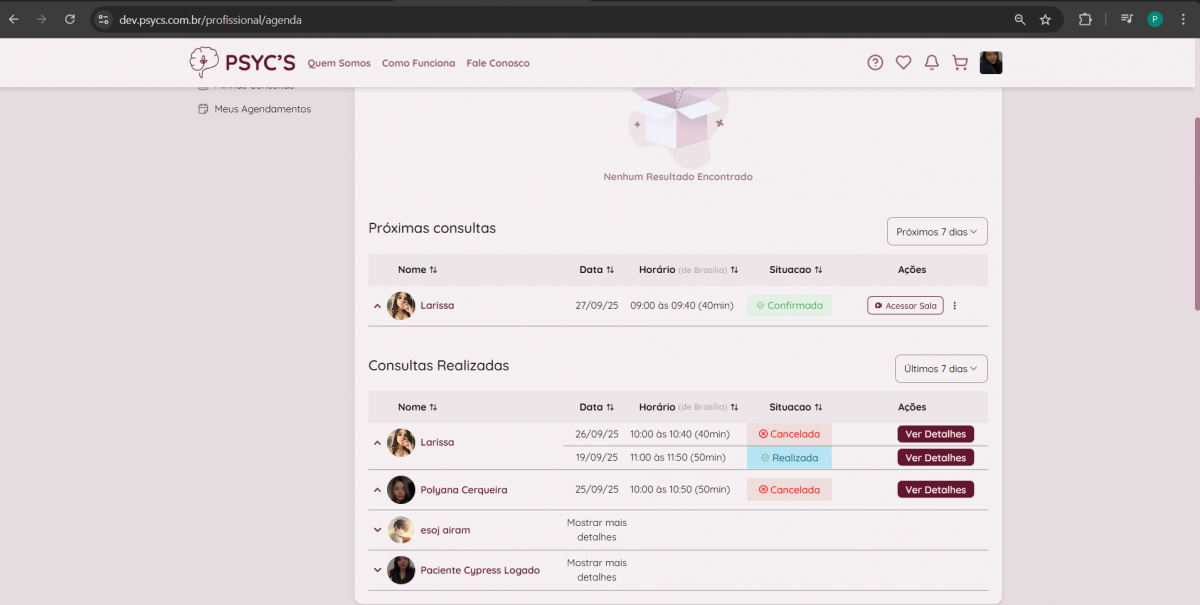Image resolution: width=1200 pixels, height=605 pixels.
Task: Click the favorites heart icon
Action: click(x=903, y=63)
